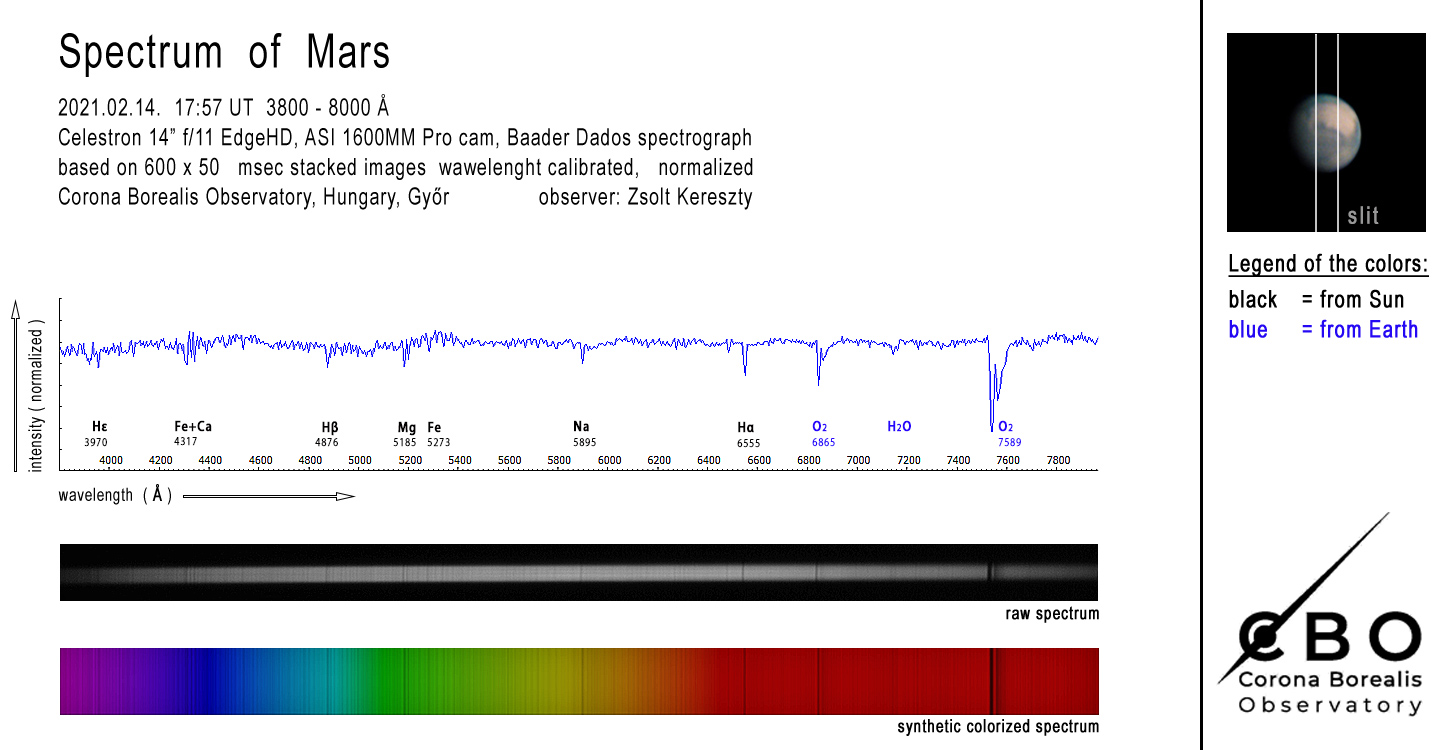Click the "slit" label on the Mars image
1450x750 pixels.
(1363, 215)
